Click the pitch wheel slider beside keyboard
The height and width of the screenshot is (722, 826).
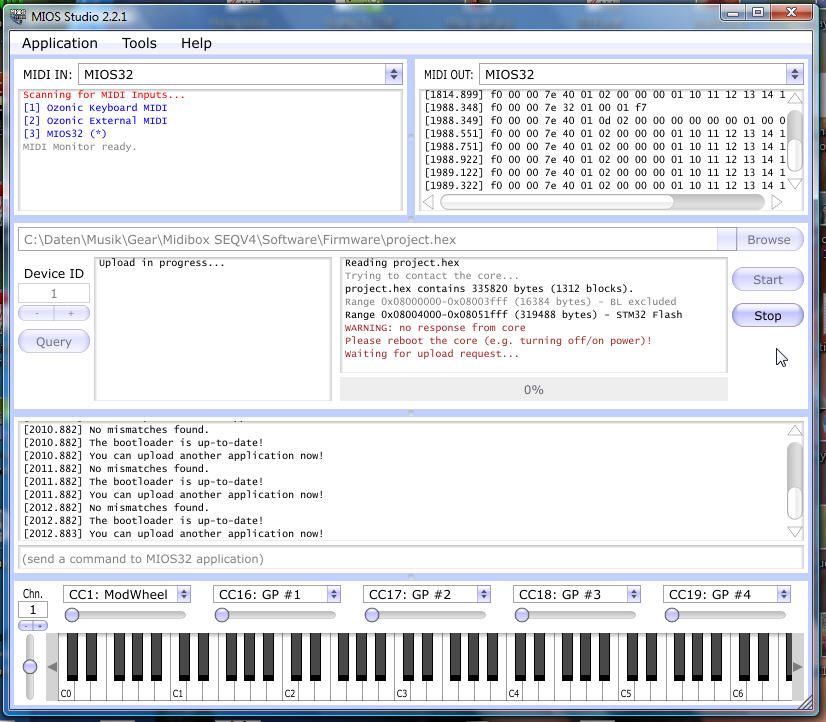click(x=30, y=667)
